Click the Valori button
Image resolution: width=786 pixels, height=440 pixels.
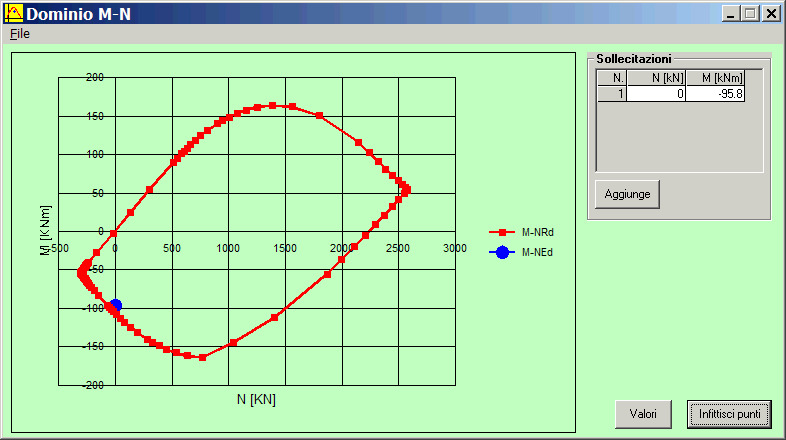(x=643, y=414)
